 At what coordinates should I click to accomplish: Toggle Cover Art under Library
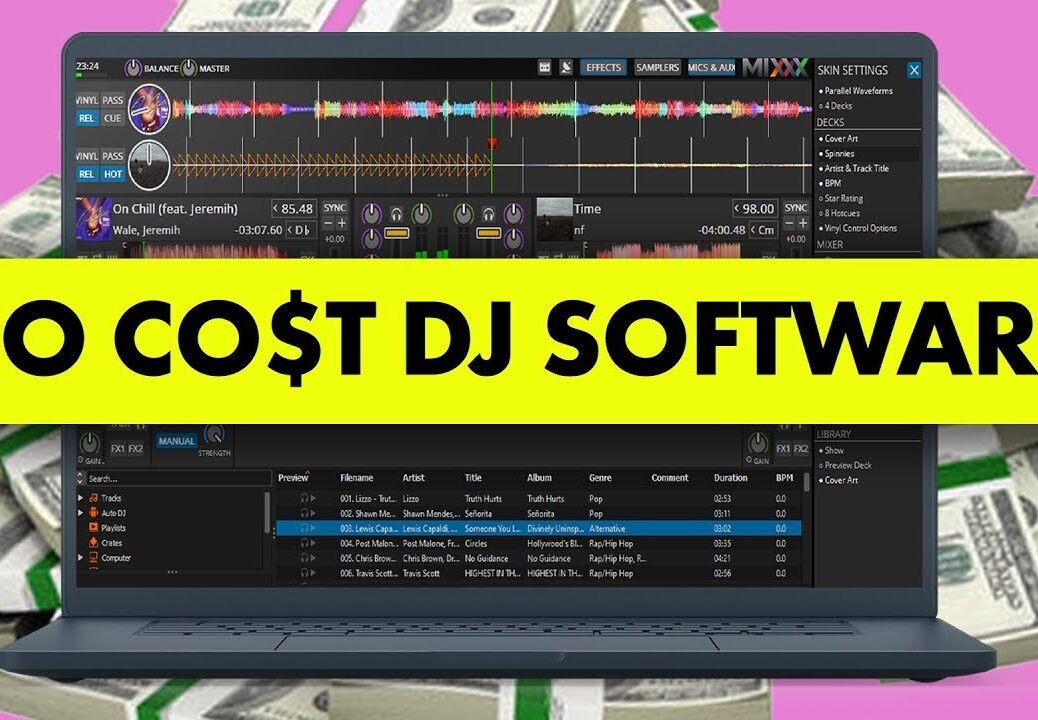[838, 480]
